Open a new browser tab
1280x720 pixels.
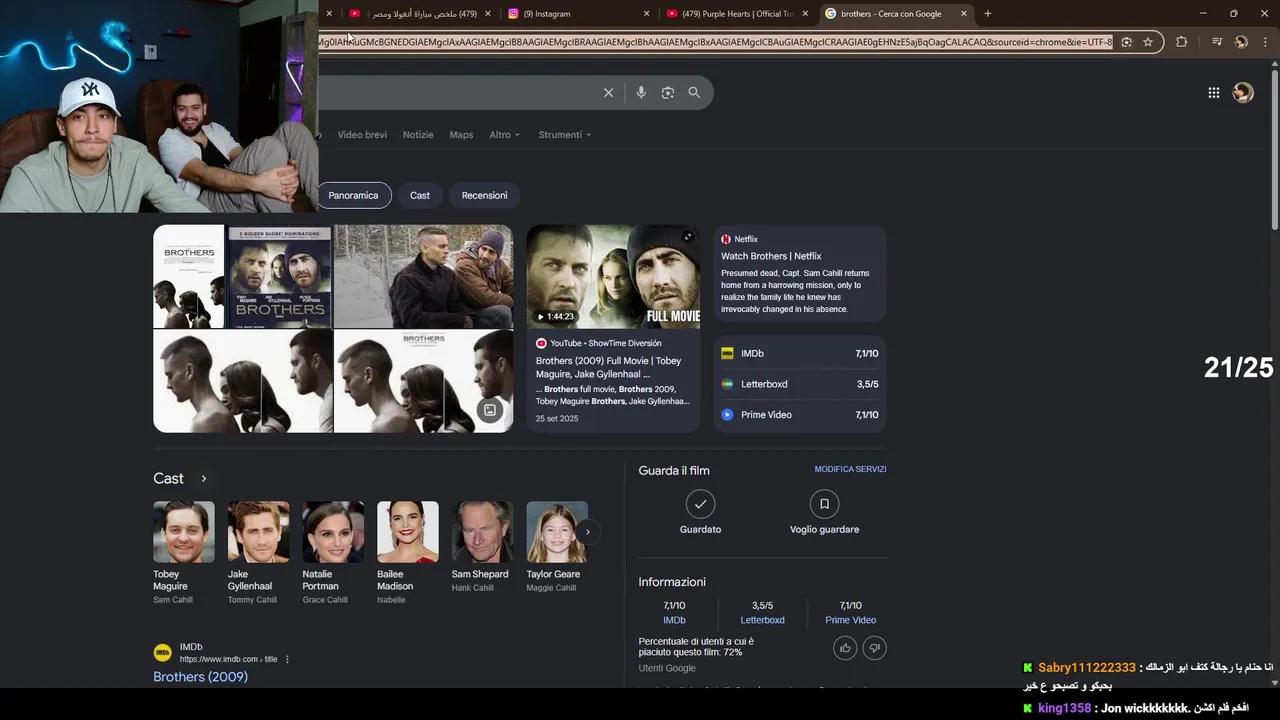point(988,14)
